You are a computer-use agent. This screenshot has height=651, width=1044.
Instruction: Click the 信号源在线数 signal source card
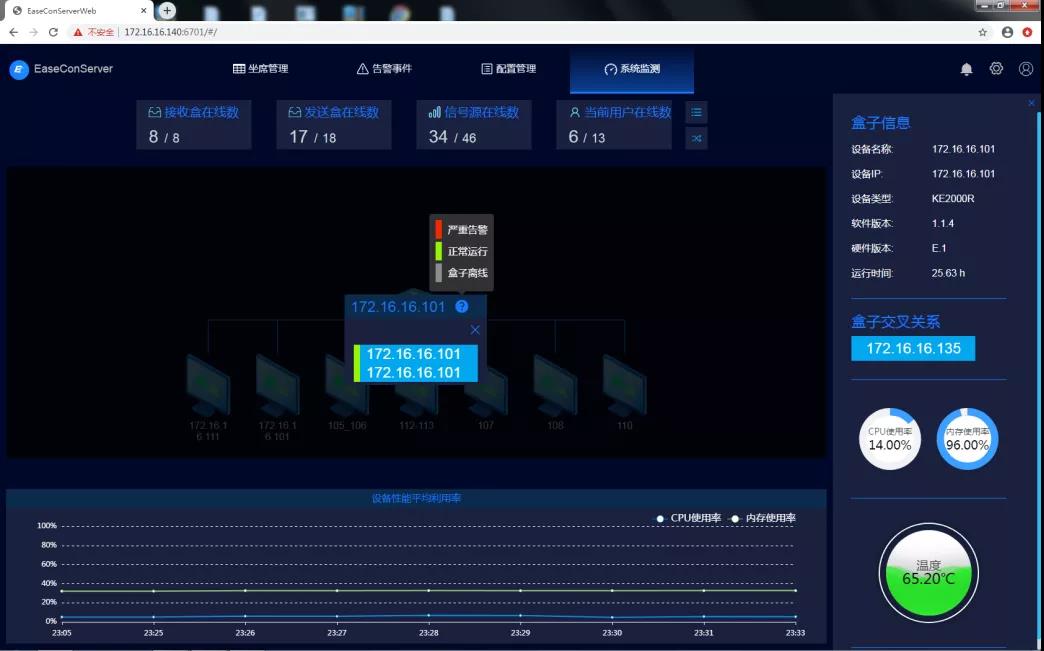(473, 125)
